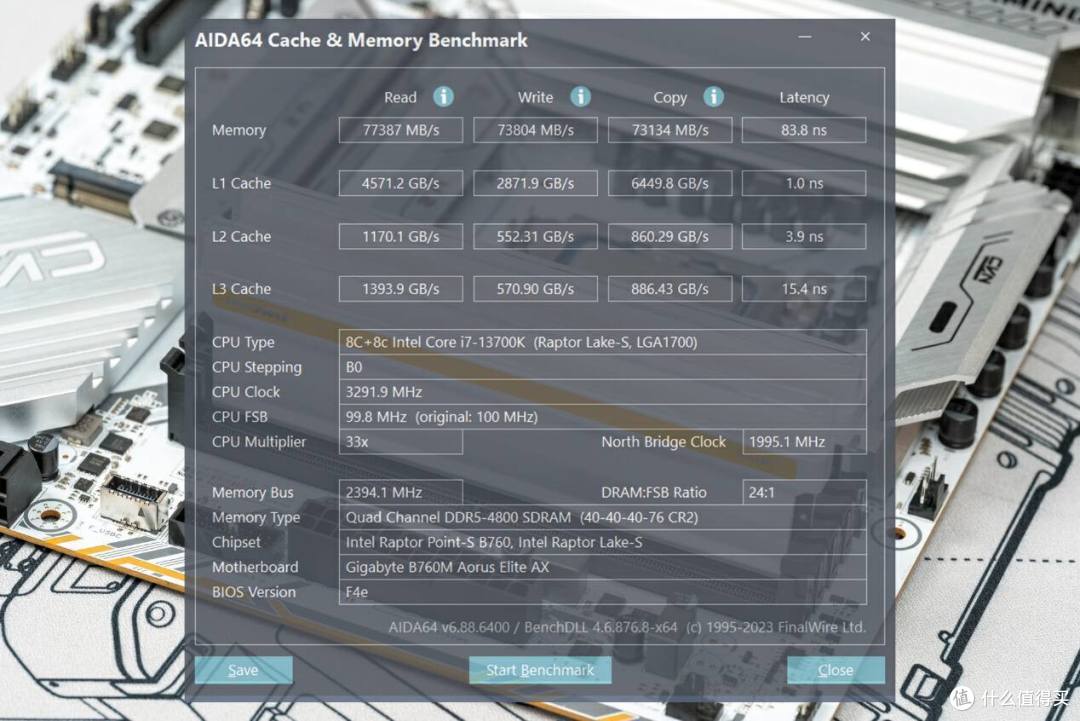Minimize the AIDA64 benchmark window
The height and width of the screenshot is (721, 1080).
tap(804, 36)
